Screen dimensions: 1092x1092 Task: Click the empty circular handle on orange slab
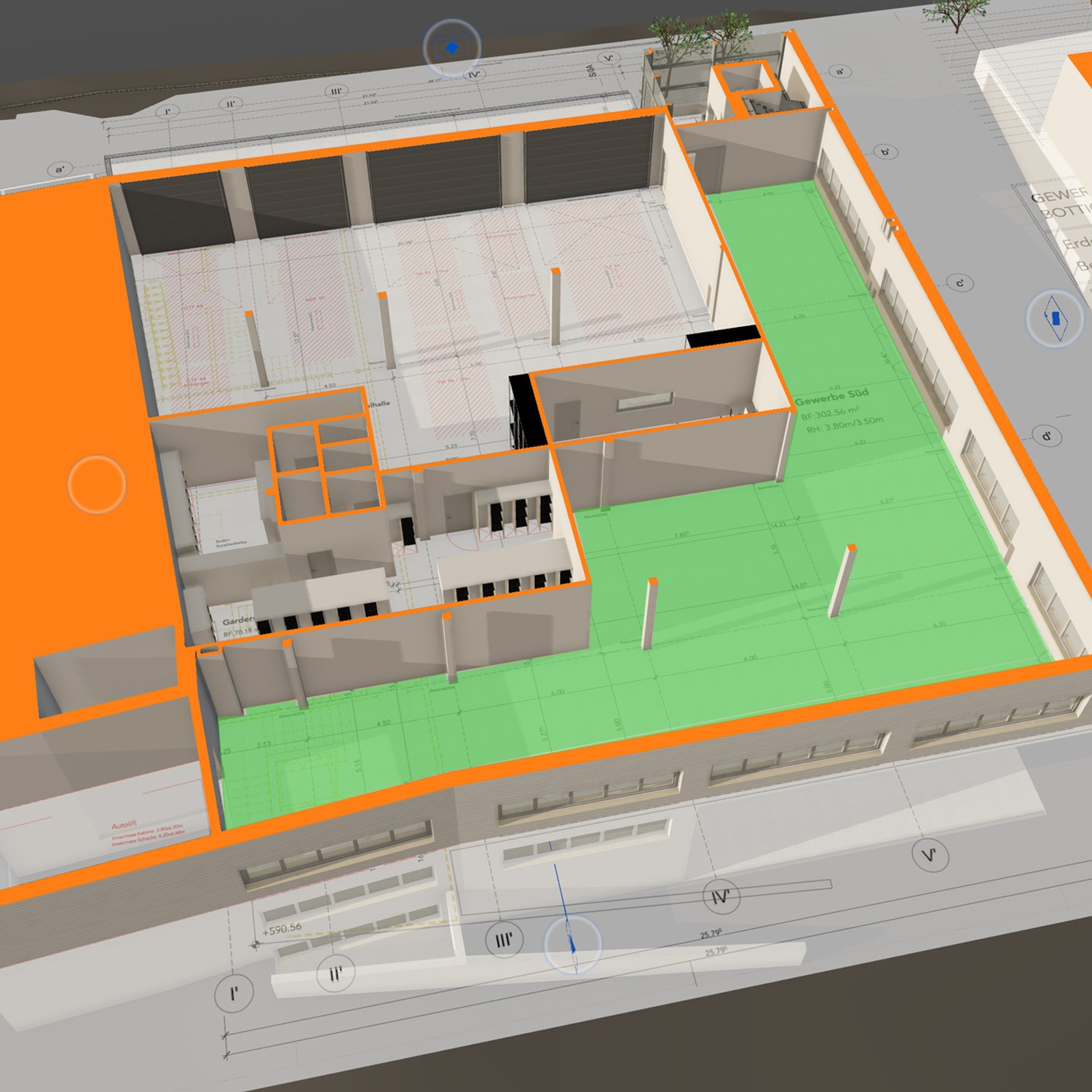pyautogui.click(x=97, y=484)
